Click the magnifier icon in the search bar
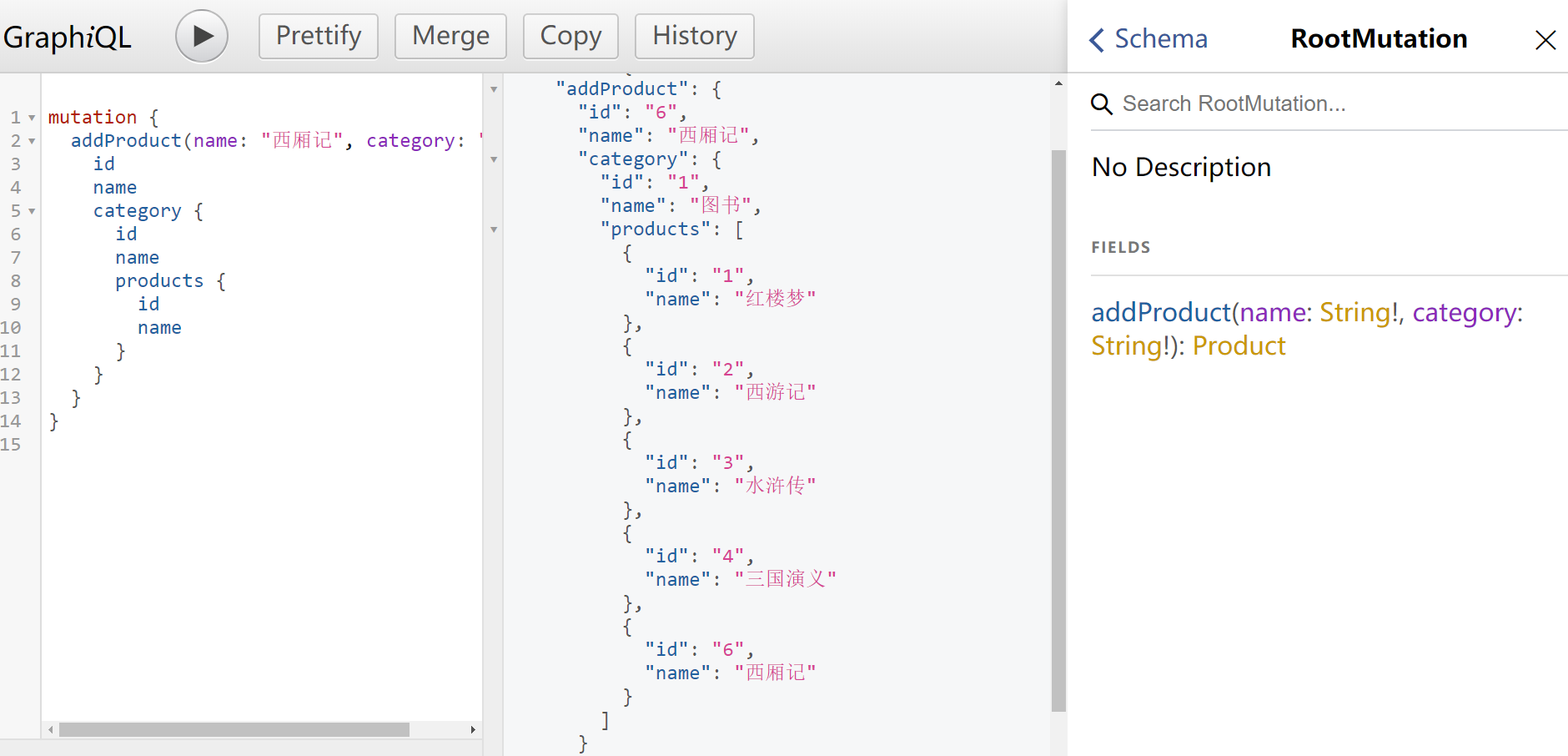1568x756 pixels. tap(1103, 103)
